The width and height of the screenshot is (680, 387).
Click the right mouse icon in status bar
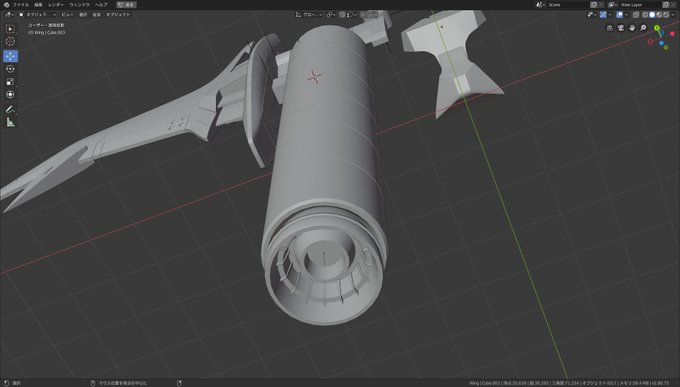(x=179, y=383)
